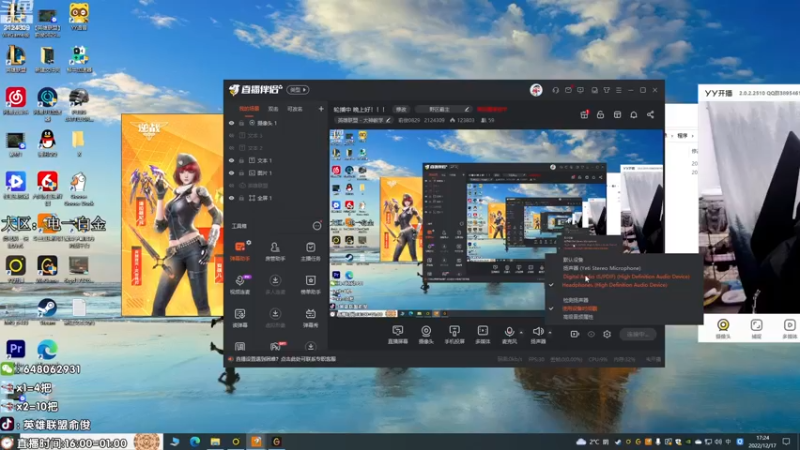Select Headphones (High Definition Audio Device)
This screenshot has width=800, height=450.
tap(614, 285)
